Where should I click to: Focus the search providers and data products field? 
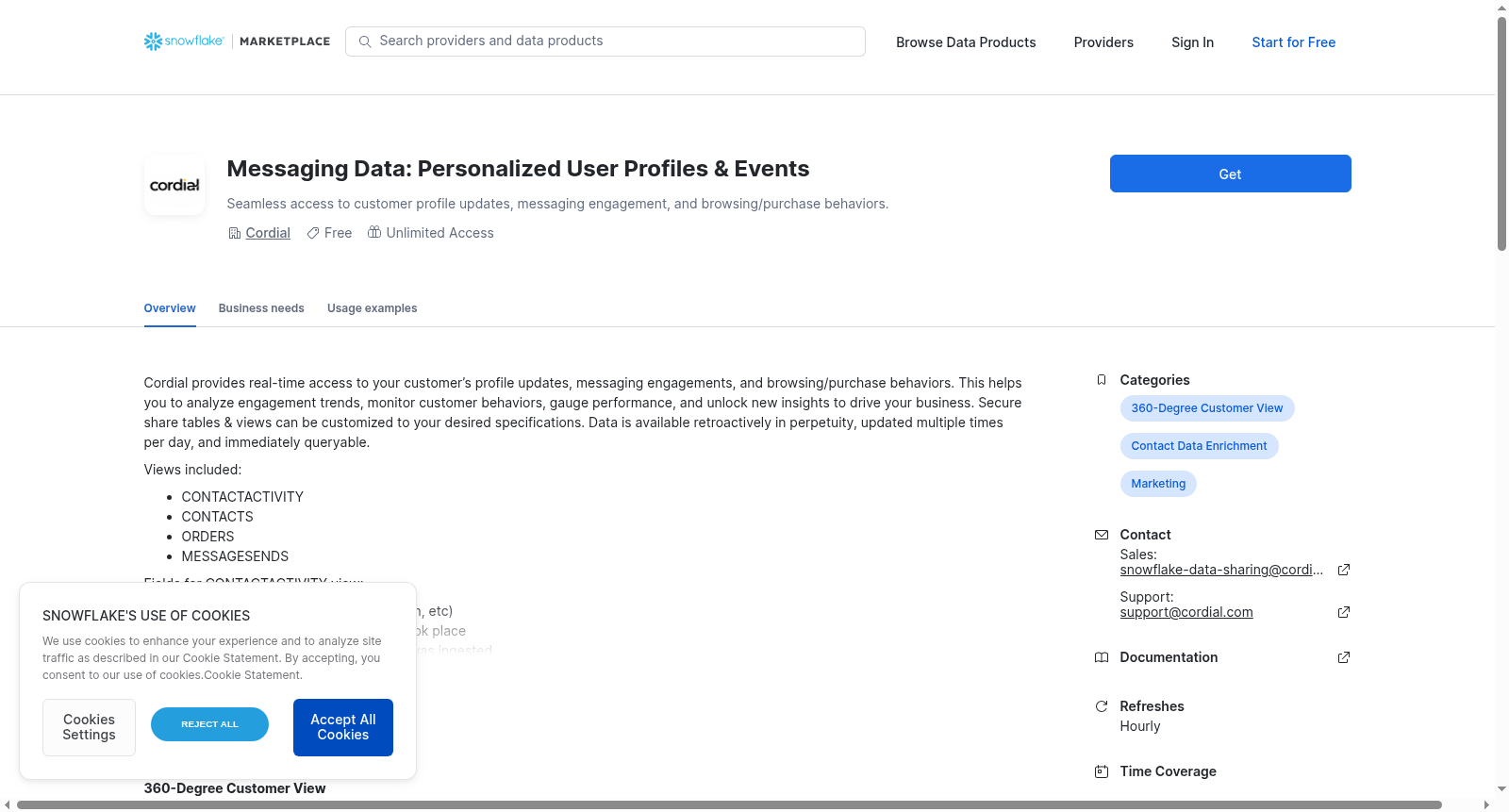point(605,41)
